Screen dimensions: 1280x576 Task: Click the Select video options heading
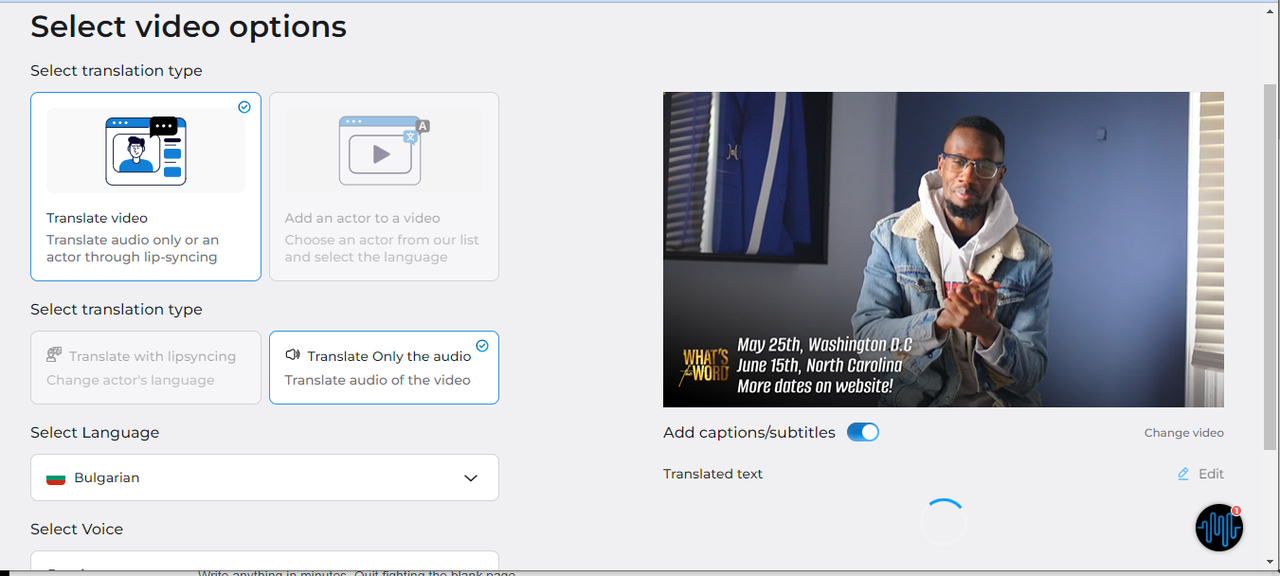pyautogui.click(x=188, y=27)
